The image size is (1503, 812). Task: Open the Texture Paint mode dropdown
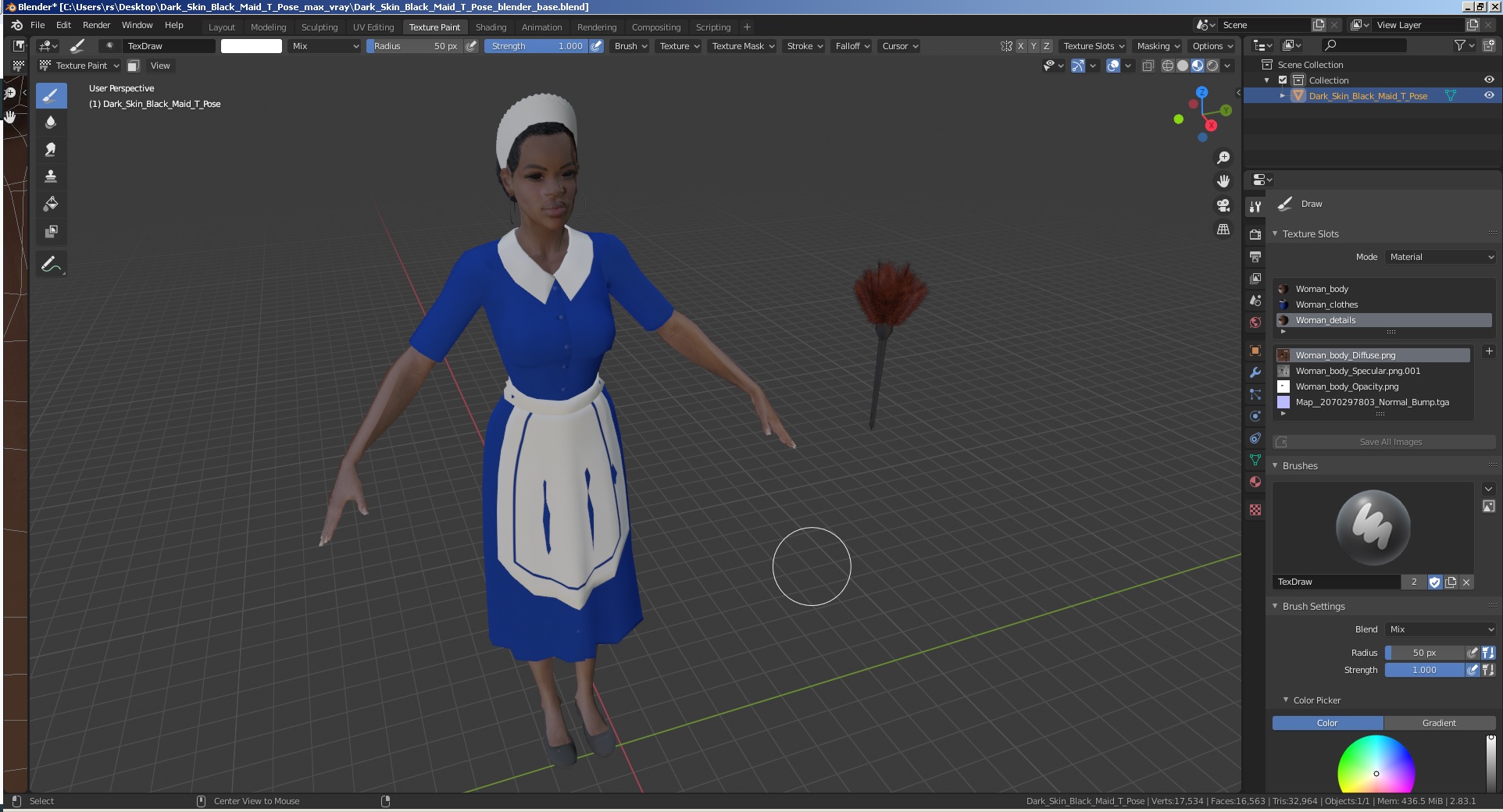point(80,66)
